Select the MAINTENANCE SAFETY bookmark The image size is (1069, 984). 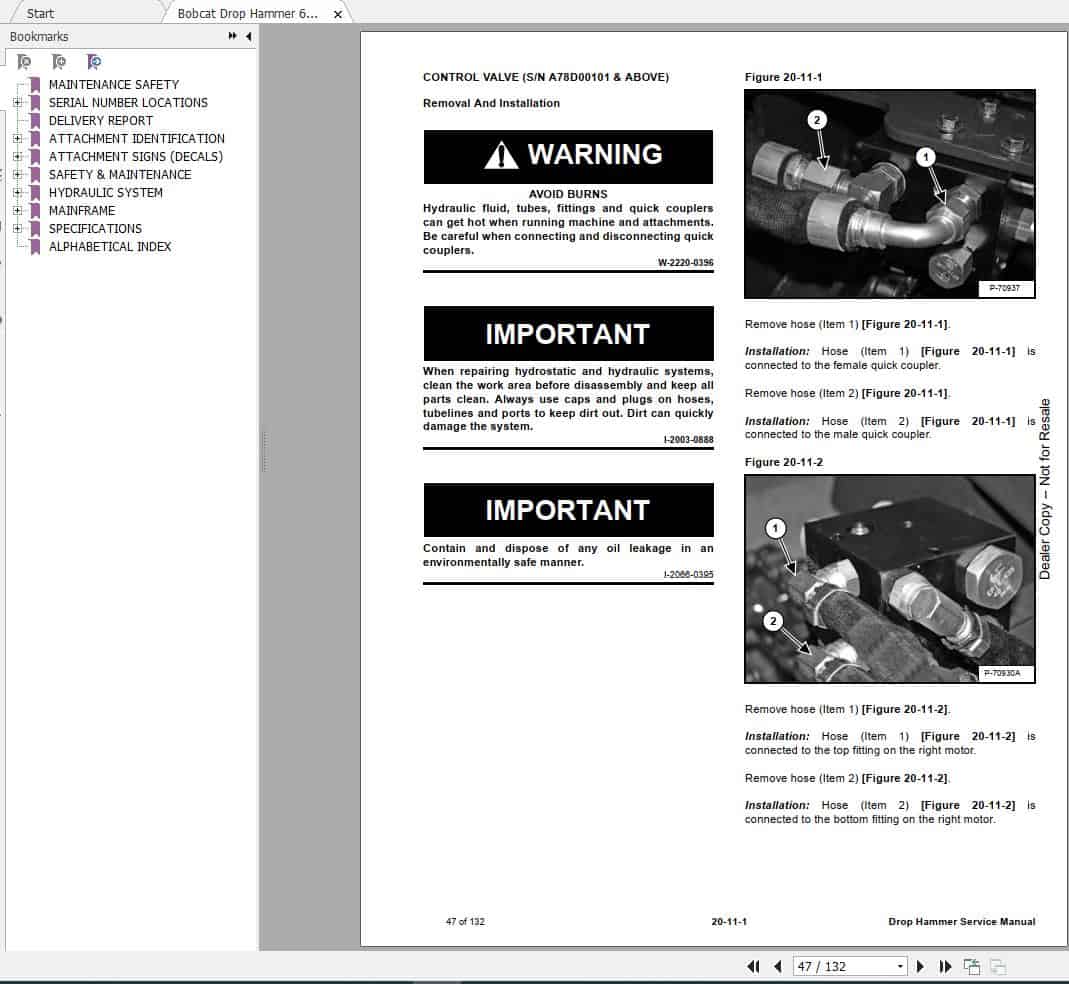112,84
